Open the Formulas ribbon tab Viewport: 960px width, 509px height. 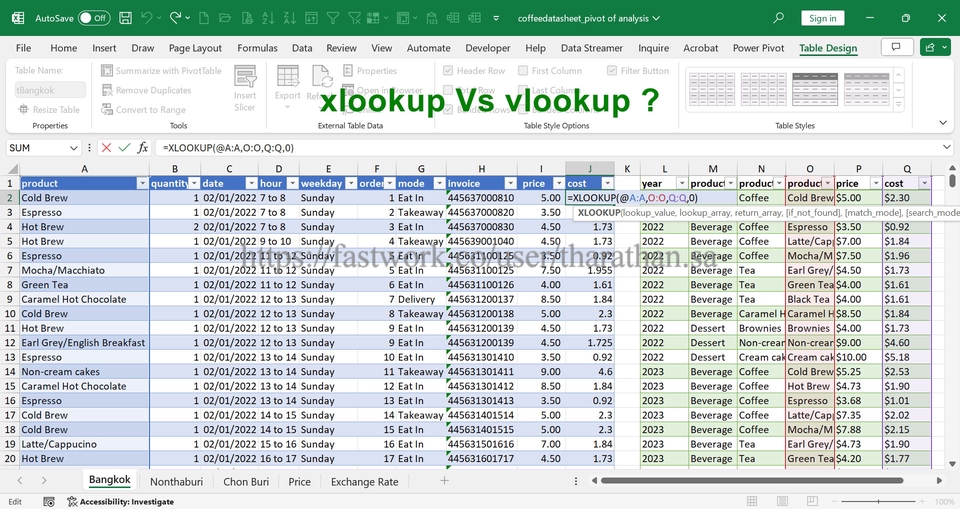point(257,48)
